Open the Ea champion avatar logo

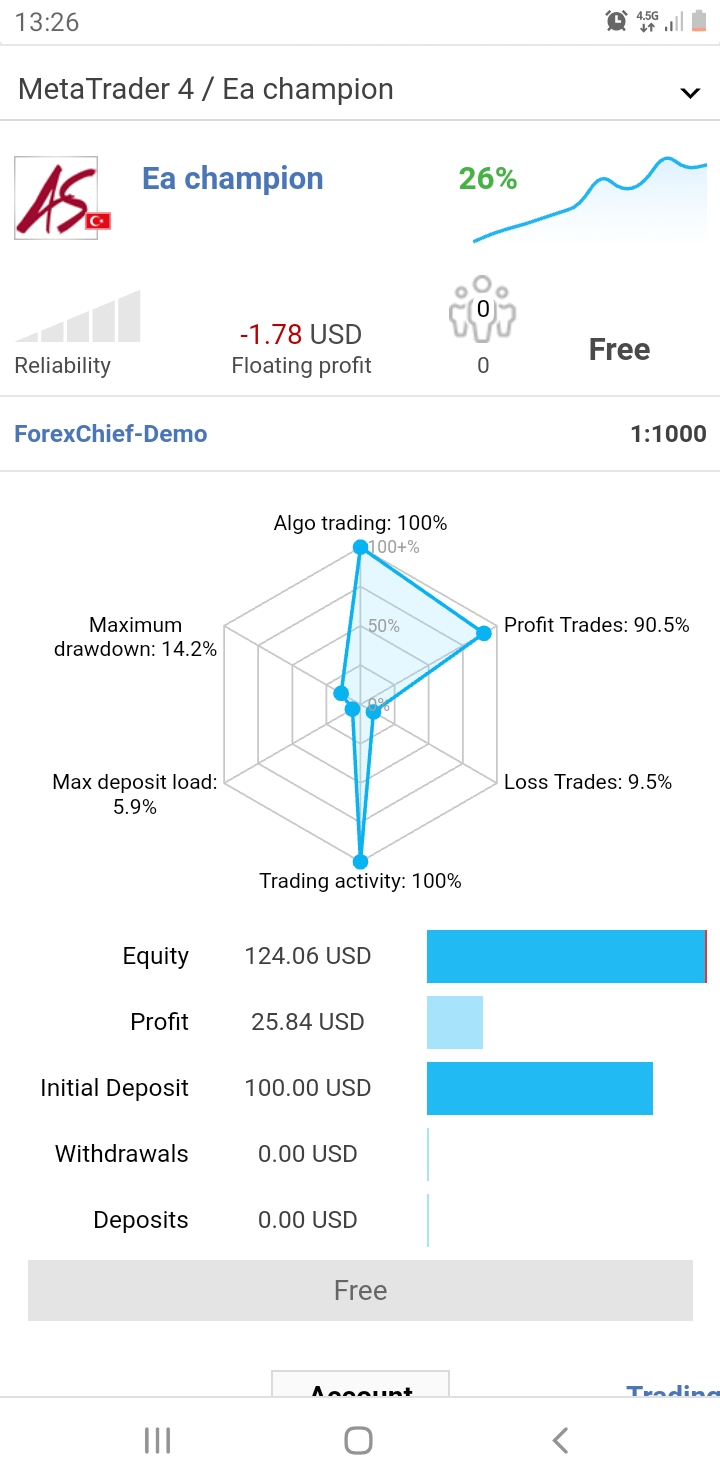[x=57, y=198]
